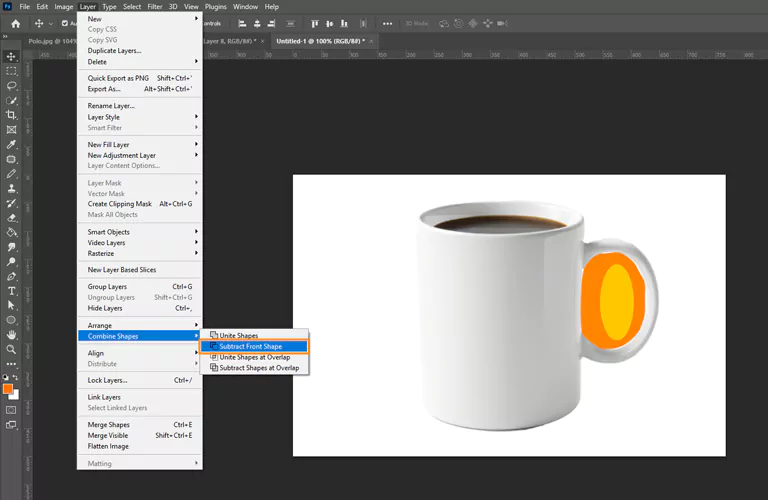Select the Frame tool
The width and height of the screenshot is (768, 500).
tap(11, 130)
